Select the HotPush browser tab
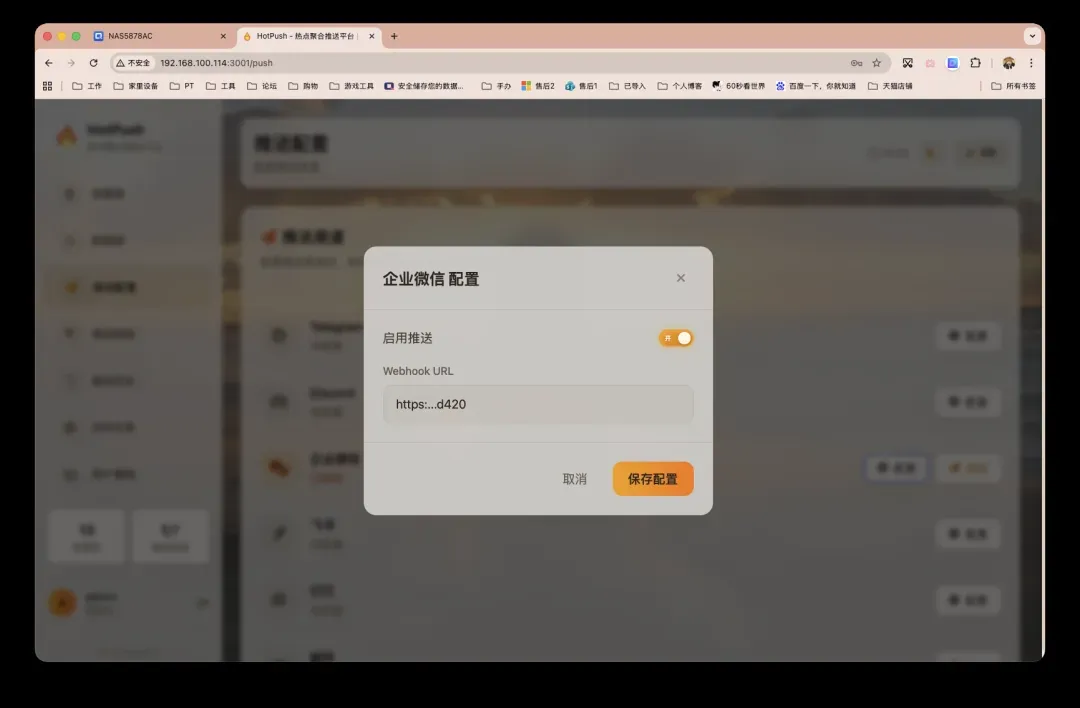This screenshot has height=708, width=1080. tap(305, 36)
